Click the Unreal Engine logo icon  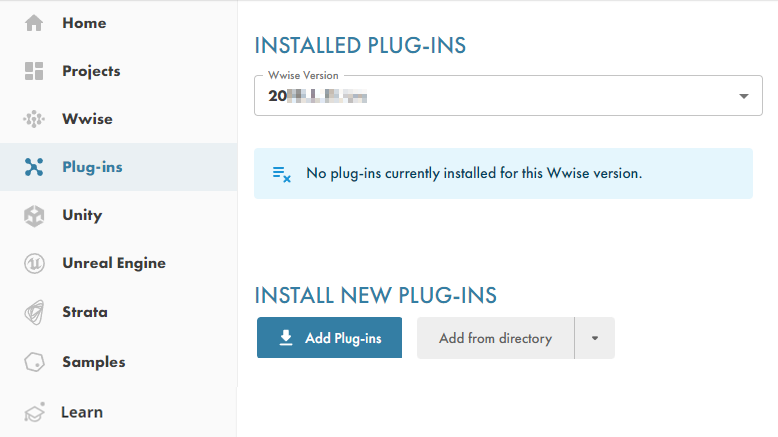pyautogui.click(x=34, y=263)
